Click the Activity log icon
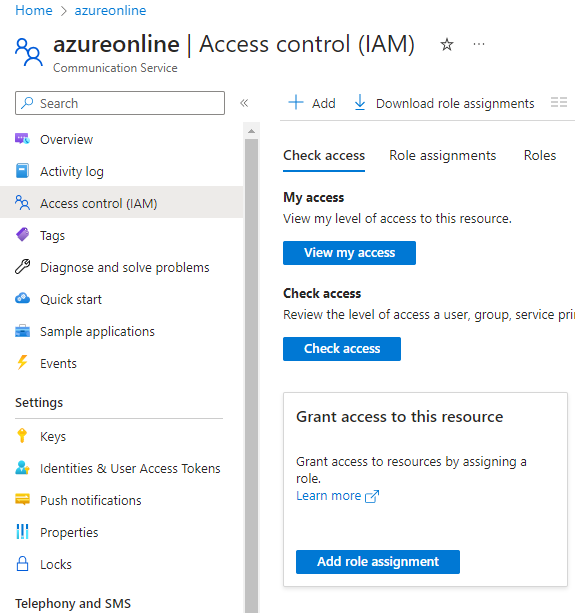The height and width of the screenshot is (613, 575). click(x=22, y=171)
